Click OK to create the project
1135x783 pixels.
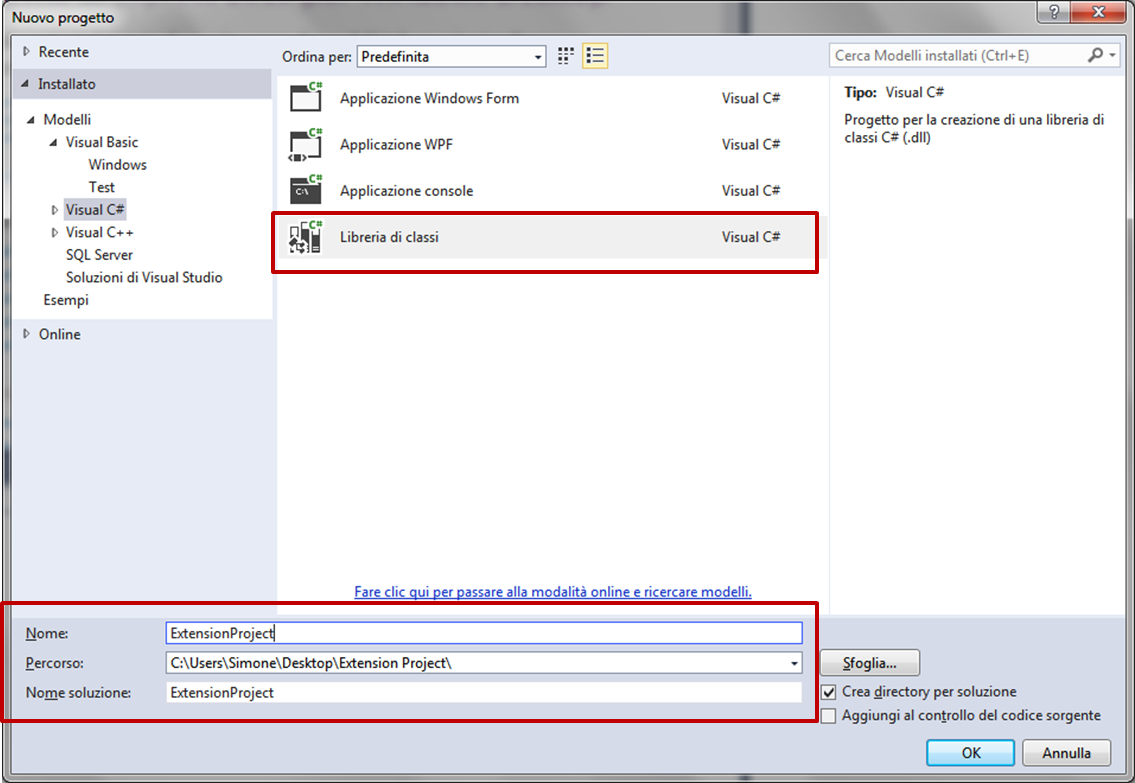(x=970, y=753)
